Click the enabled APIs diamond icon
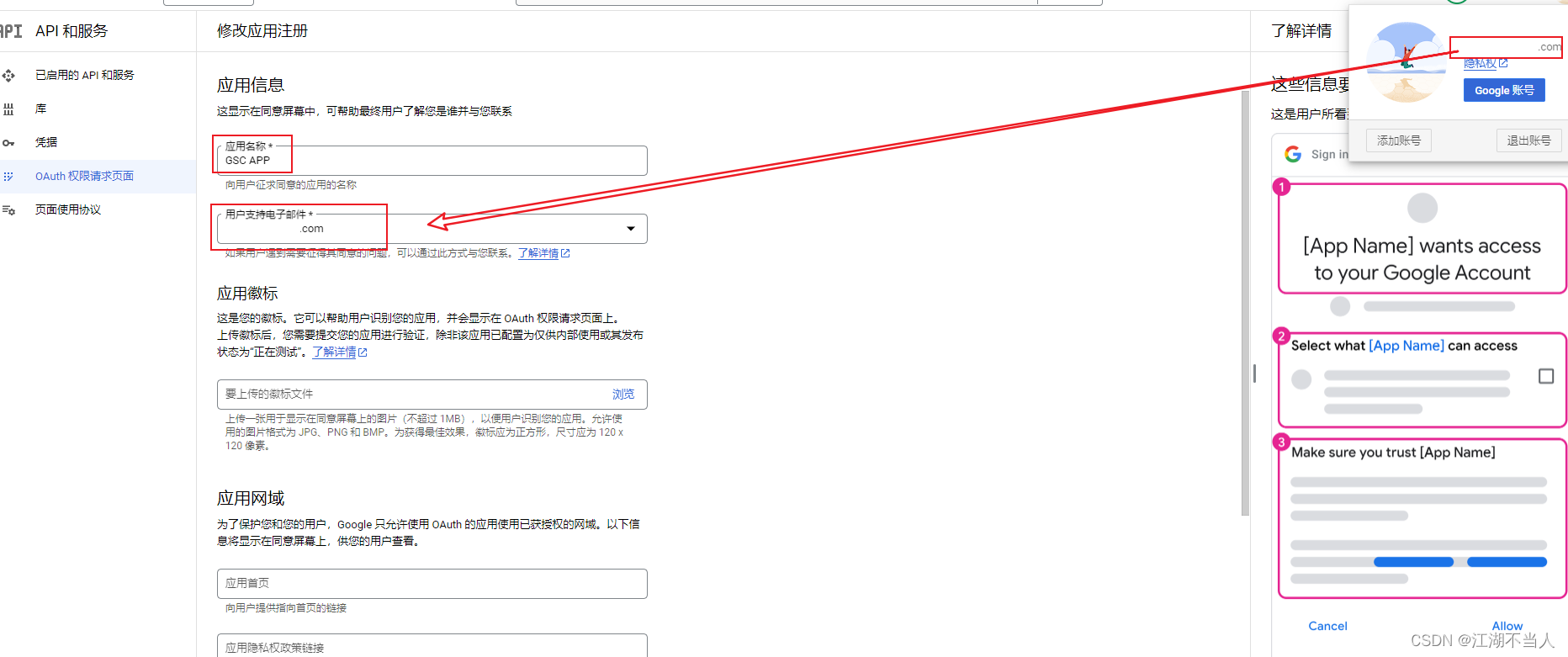This screenshot has width=1568, height=657. (8, 76)
